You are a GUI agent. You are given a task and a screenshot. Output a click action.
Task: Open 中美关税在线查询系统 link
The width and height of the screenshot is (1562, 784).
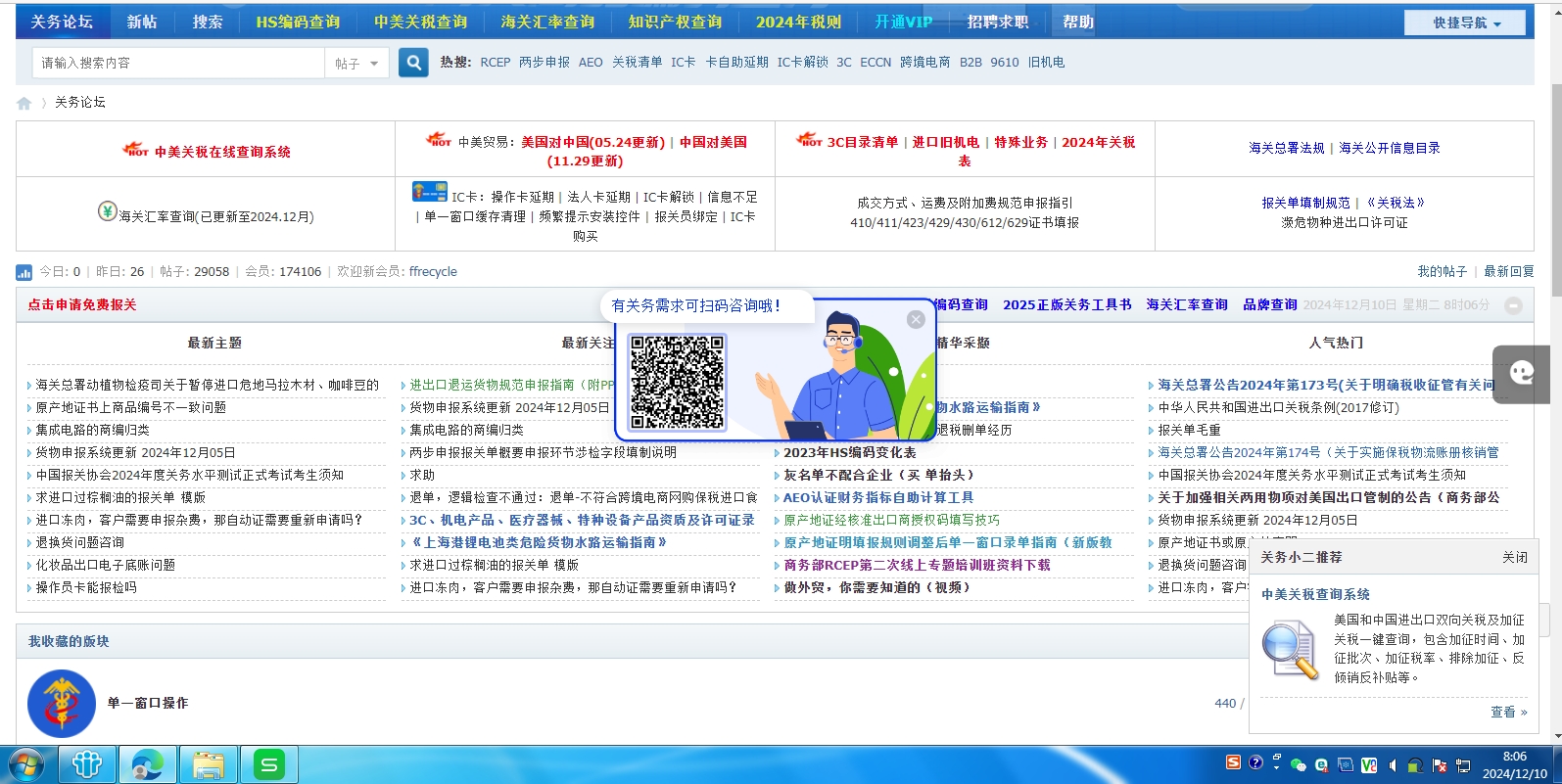tap(222, 152)
